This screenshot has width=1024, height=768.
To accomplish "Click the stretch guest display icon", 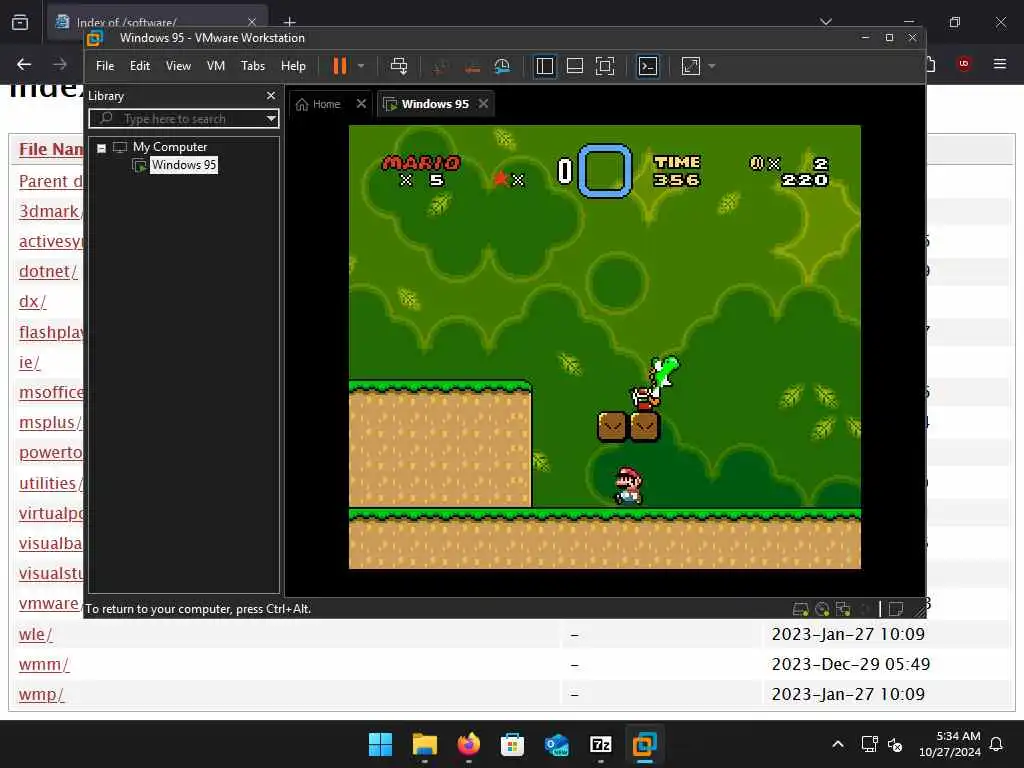I will tap(690, 66).
